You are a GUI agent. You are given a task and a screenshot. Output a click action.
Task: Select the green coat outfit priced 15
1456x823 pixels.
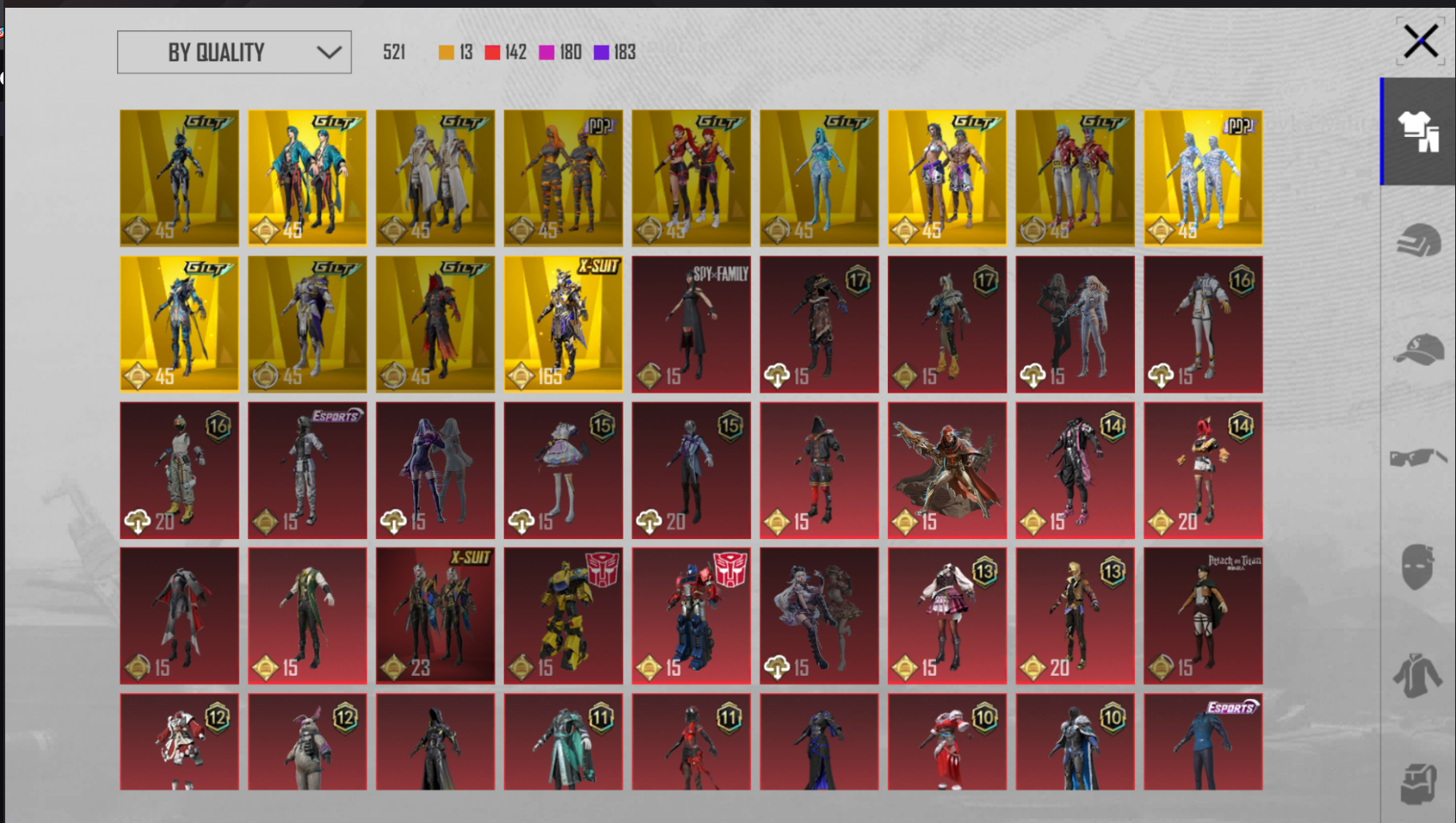point(307,616)
